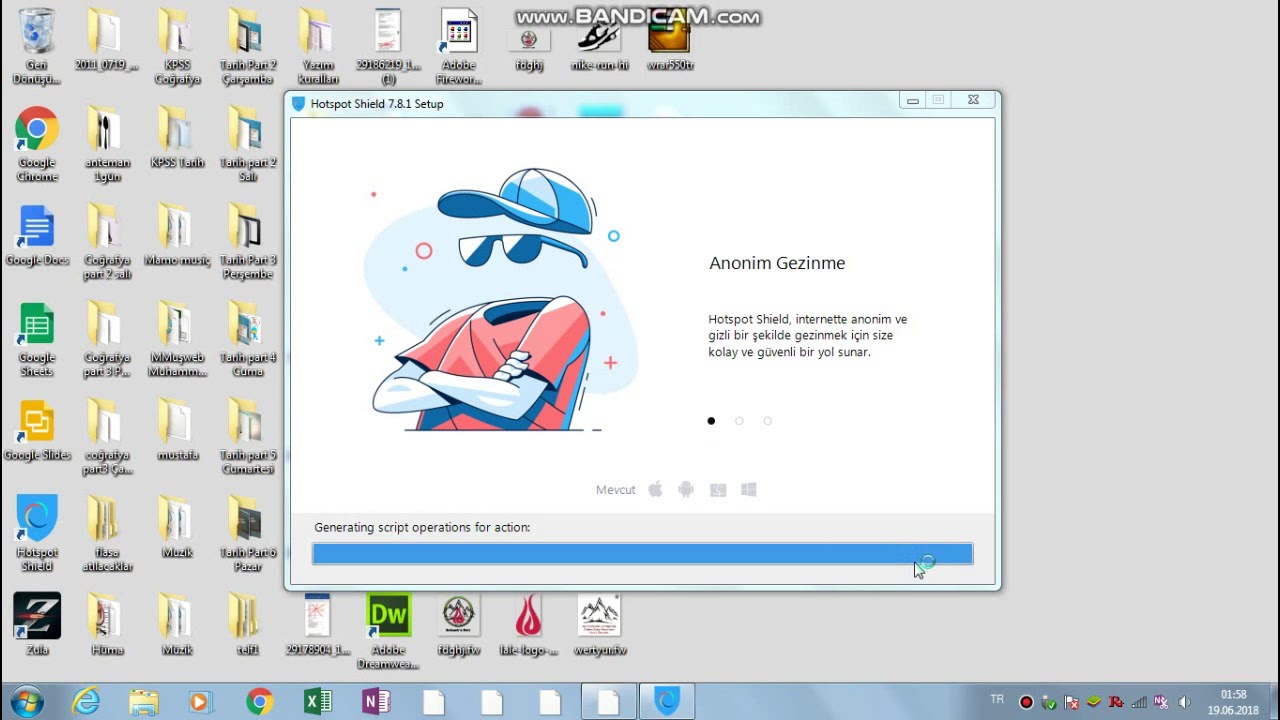1280x720 pixels.
Task: Open Excel from the taskbar
Action: pos(318,702)
